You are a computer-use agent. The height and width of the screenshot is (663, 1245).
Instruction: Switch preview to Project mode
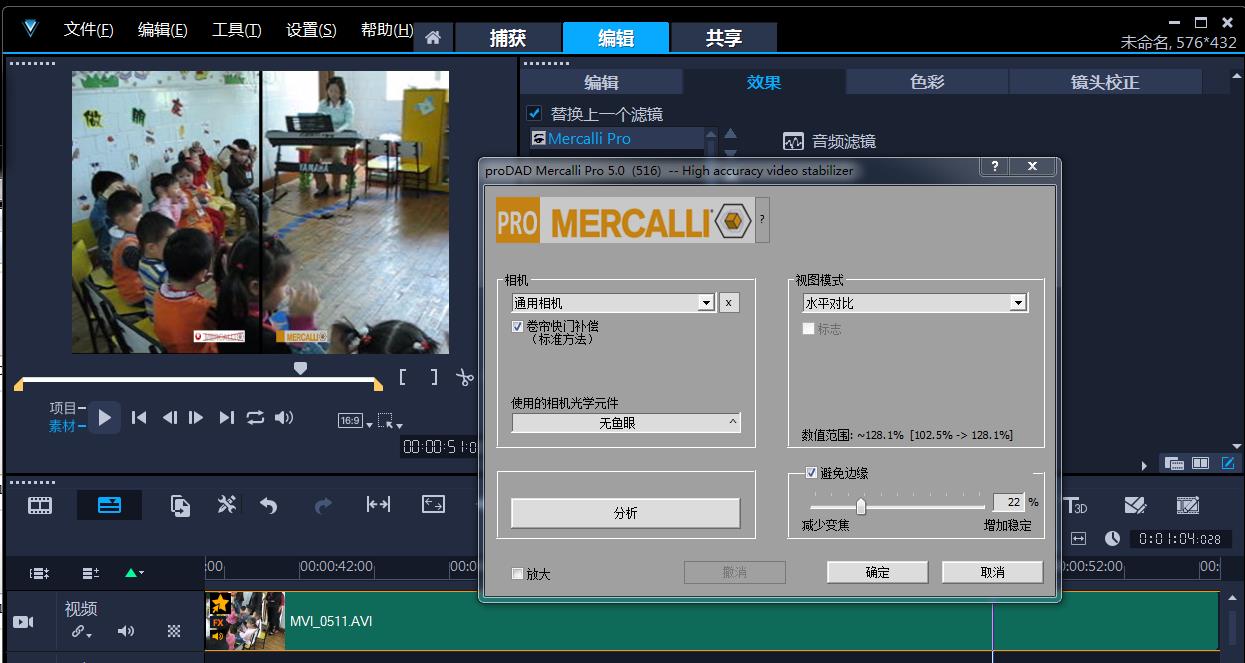(x=63, y=408)
